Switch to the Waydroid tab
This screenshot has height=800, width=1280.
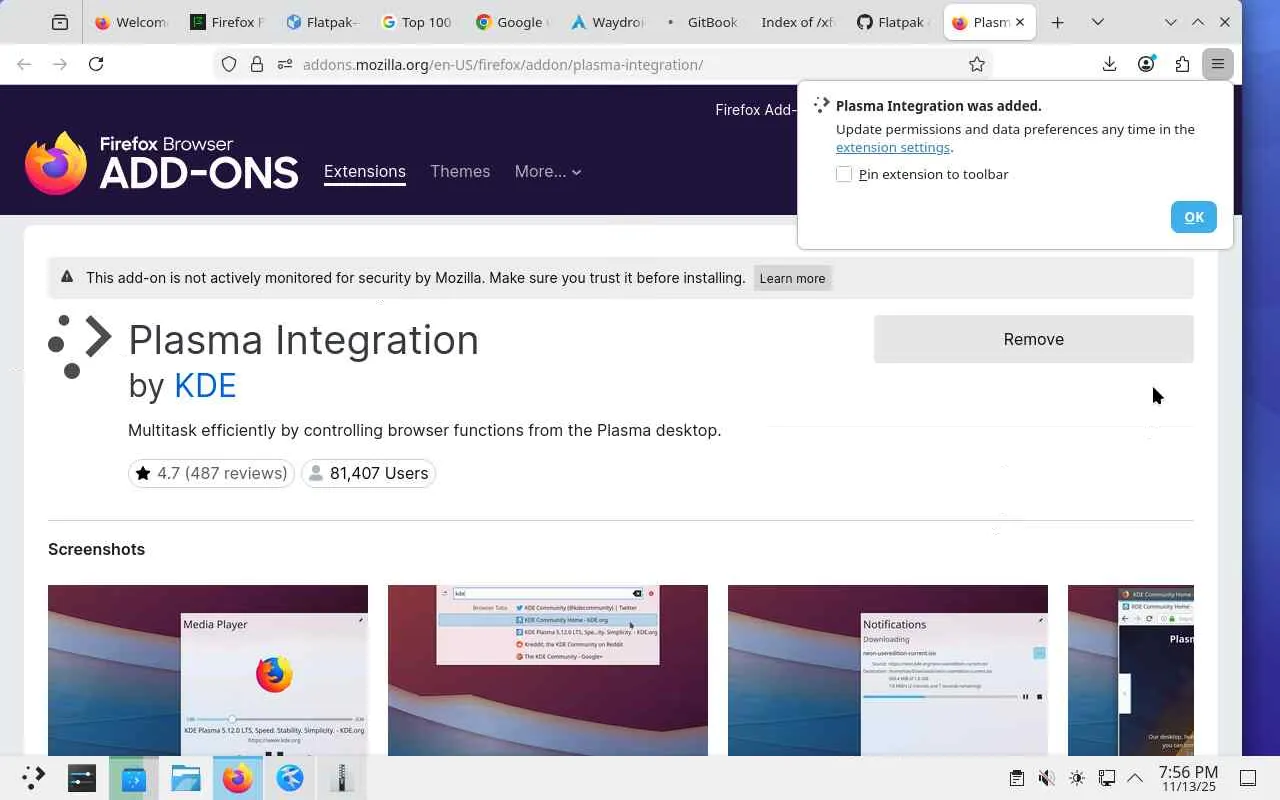[607, 22]
